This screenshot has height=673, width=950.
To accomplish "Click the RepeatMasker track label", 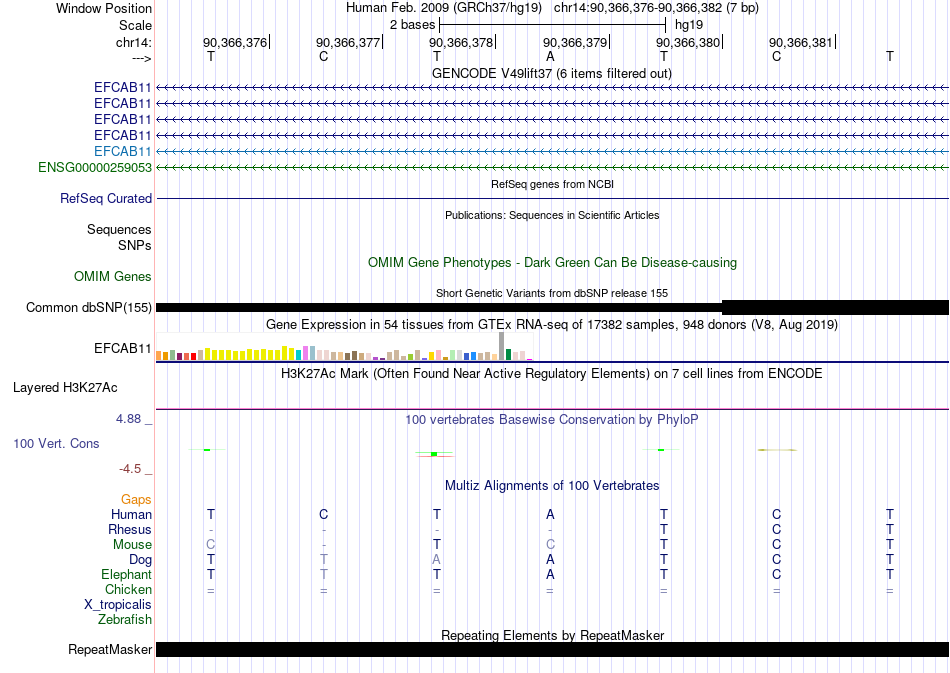I will 110,649.
